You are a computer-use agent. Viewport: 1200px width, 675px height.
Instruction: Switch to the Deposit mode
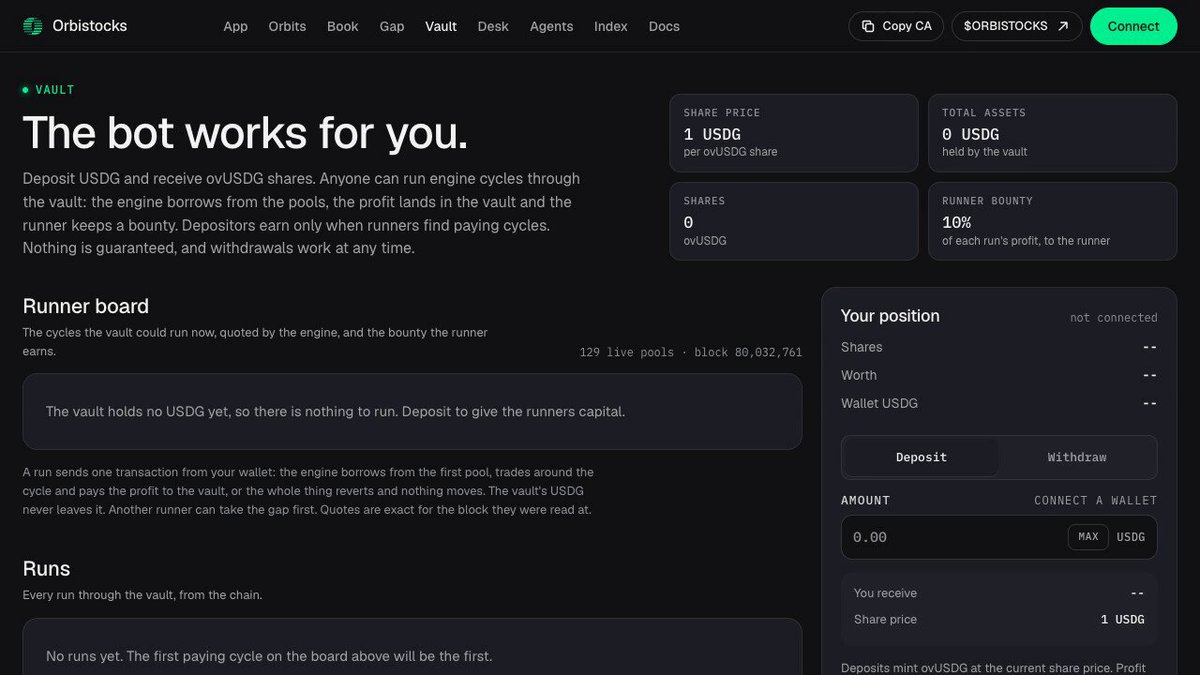pos(921,457)
